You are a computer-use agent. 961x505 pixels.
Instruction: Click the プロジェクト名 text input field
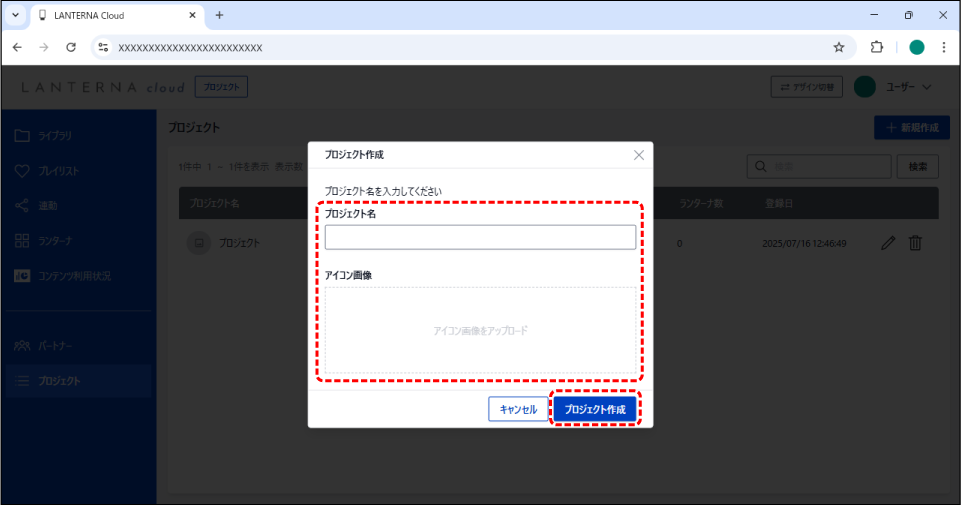coord(480,237)
